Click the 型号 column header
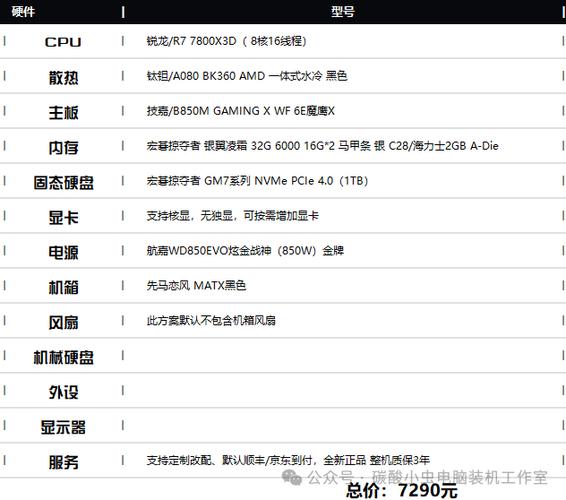The height and width of the screenshot is (500, 566). (x=343, y=12)
